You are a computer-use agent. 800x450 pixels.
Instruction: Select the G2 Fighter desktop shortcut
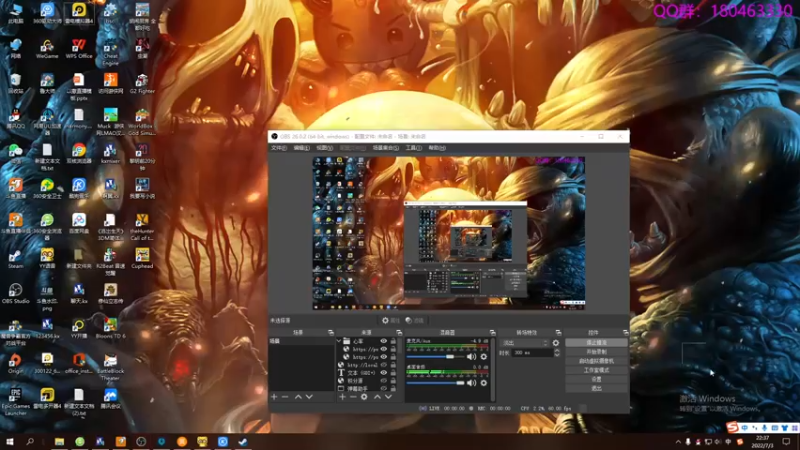point(142,84)
